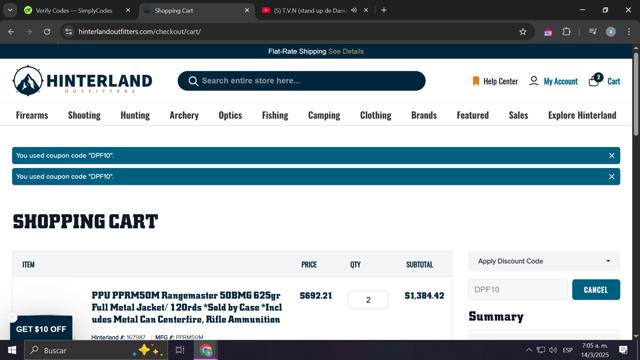Click the browser address bar URL
The width and height of the screenshot is (640, 360).
pos(139,31)
